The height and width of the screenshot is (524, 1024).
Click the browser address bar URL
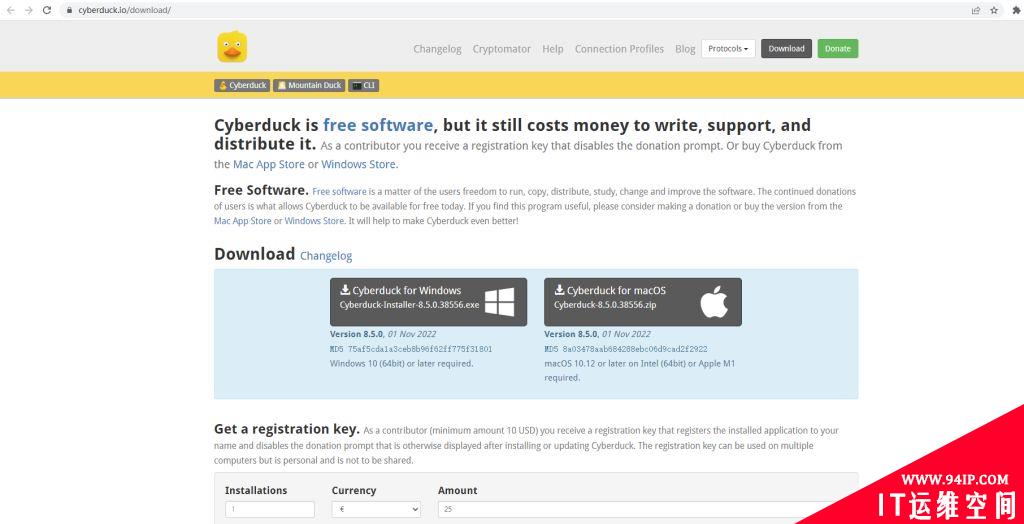click(x=124, y=10)
